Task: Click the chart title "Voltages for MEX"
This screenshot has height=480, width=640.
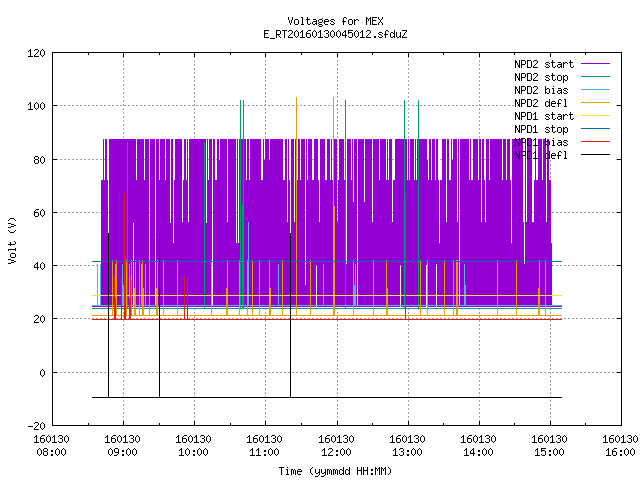Action: coord(335,21)
